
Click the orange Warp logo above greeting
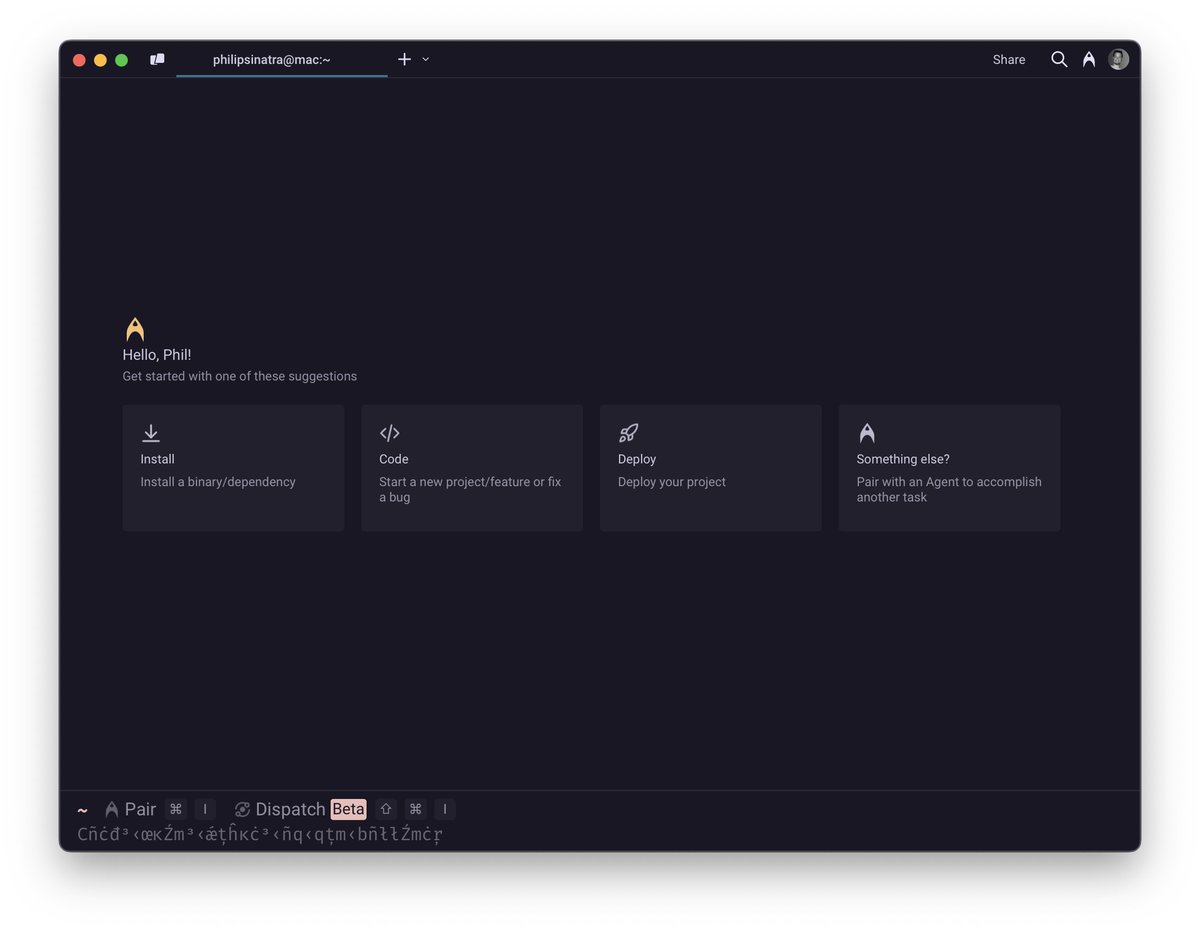coord(135,330)
